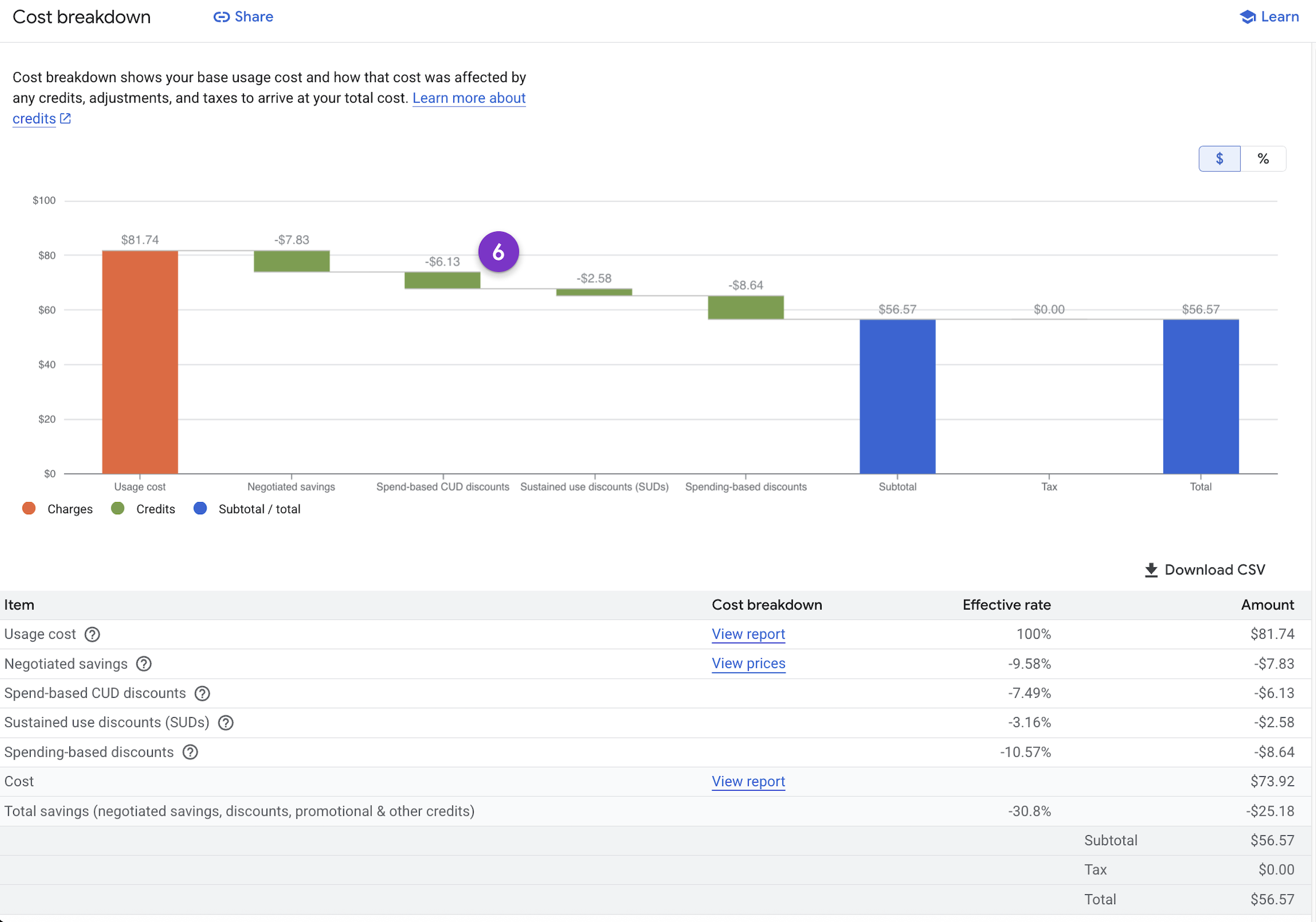
Task: Click the Share icon next to Cost breakdown
Action: [223, 17]
